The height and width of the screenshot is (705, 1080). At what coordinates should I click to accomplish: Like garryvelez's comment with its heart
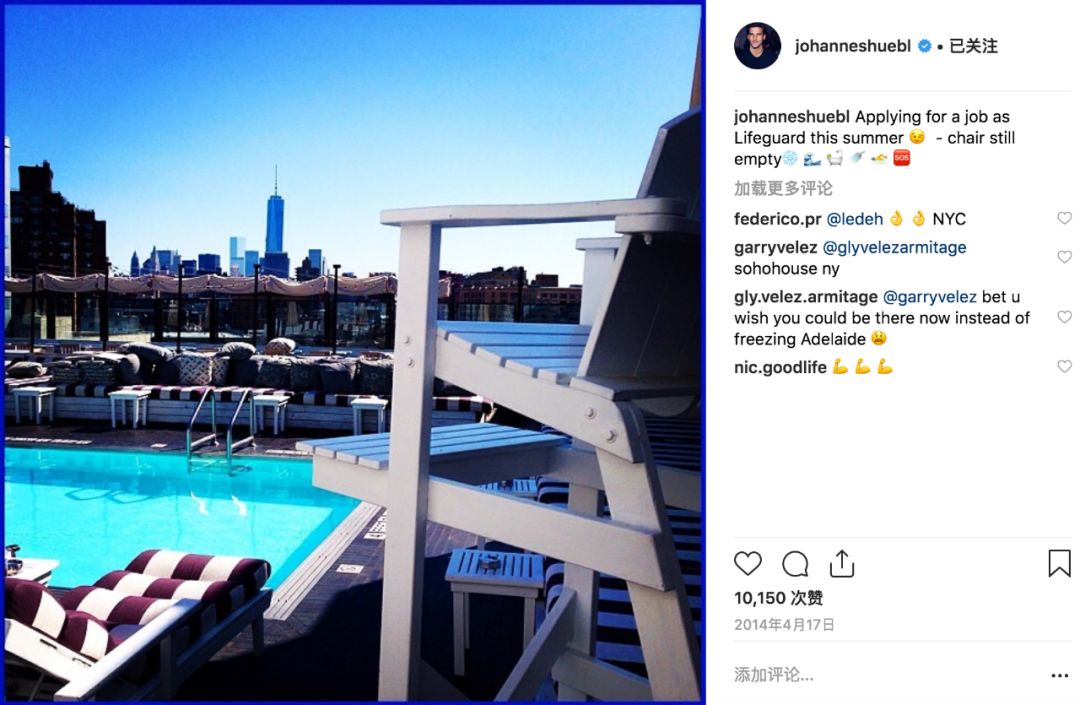[x=1064, y=257]
